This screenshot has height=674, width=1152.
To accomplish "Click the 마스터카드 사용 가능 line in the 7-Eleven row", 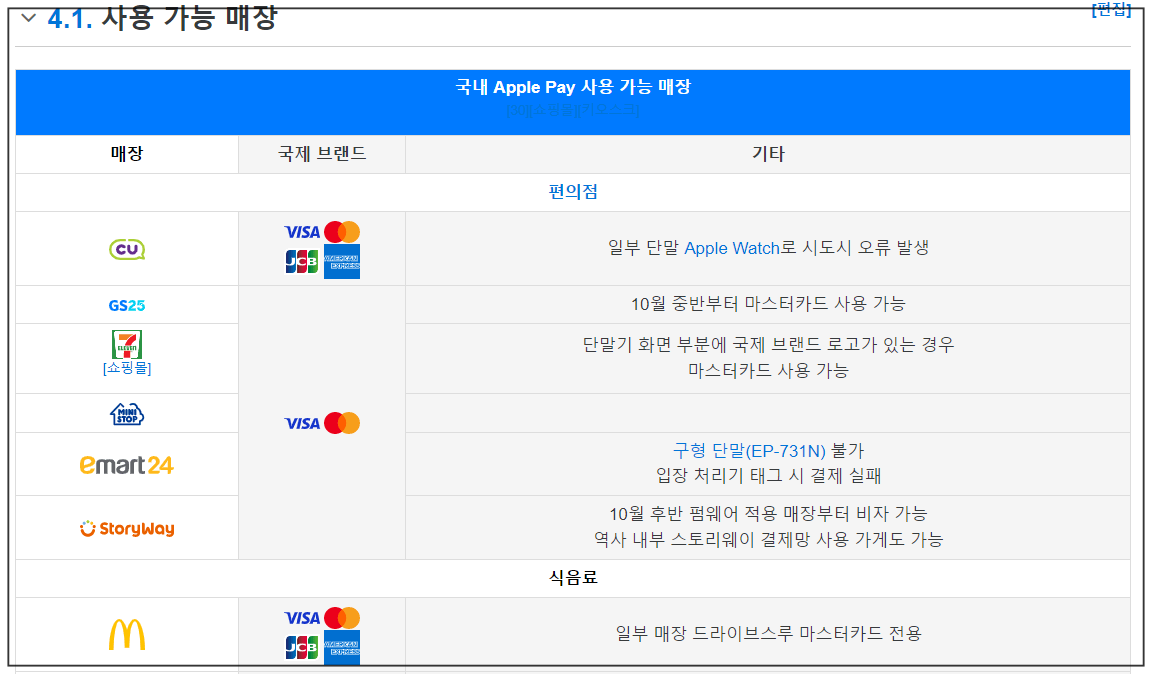I will [x=768, y=370].
